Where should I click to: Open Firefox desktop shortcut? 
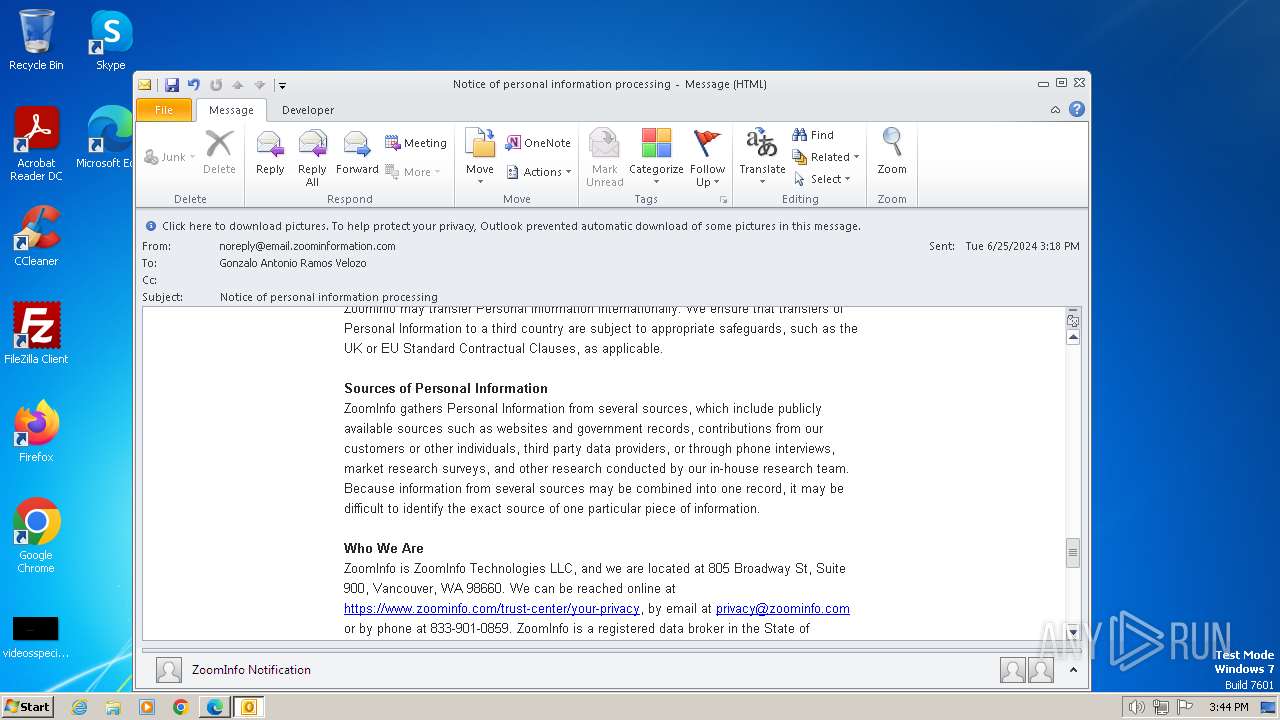pos(36,432)
